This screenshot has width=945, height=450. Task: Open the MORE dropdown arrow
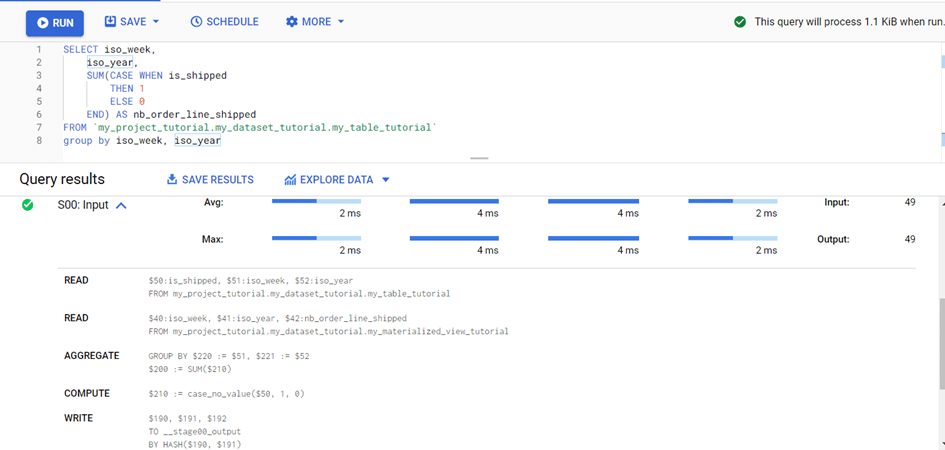341,21
